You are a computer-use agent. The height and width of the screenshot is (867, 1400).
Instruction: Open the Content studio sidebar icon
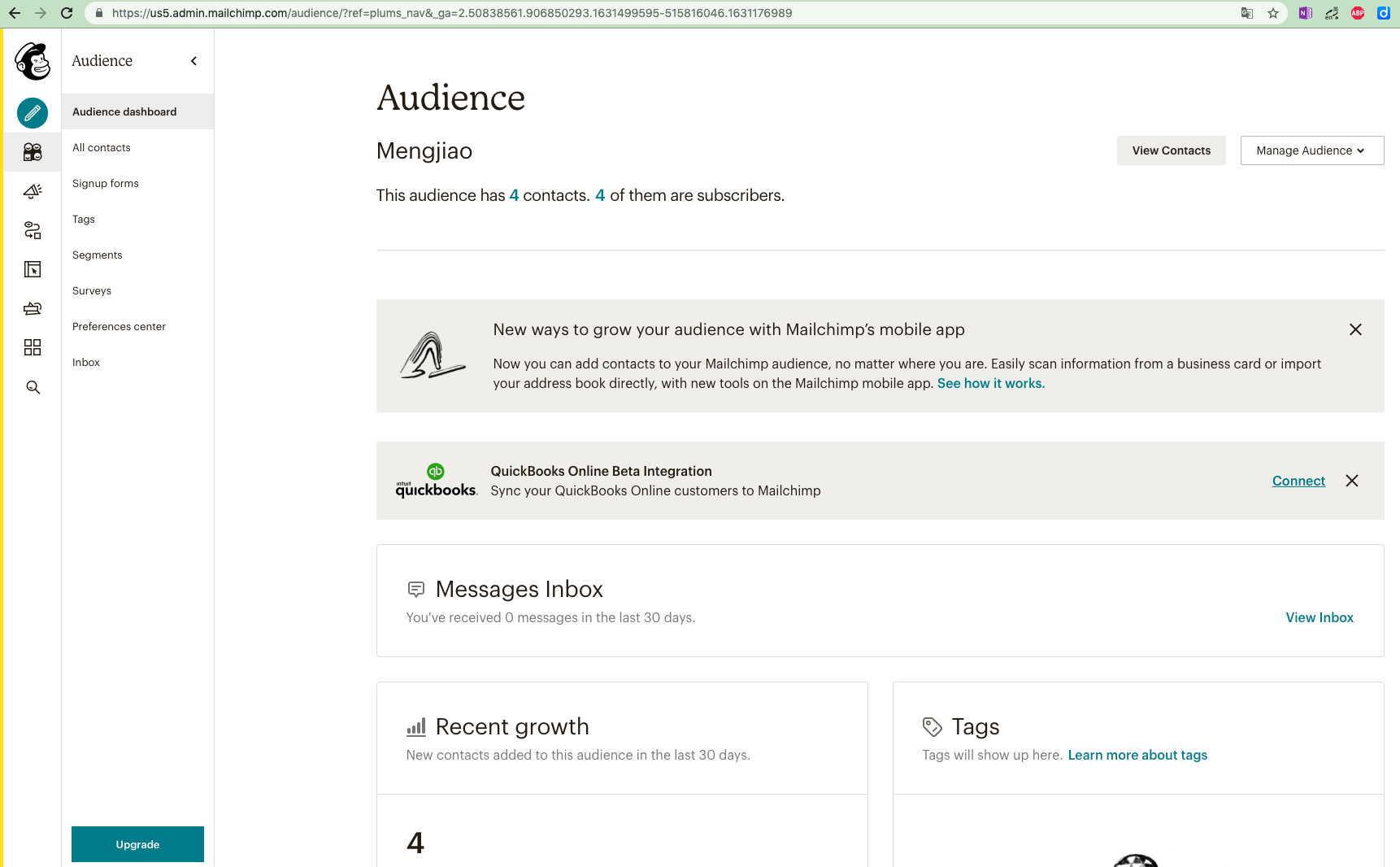click(x=33, y=308)
